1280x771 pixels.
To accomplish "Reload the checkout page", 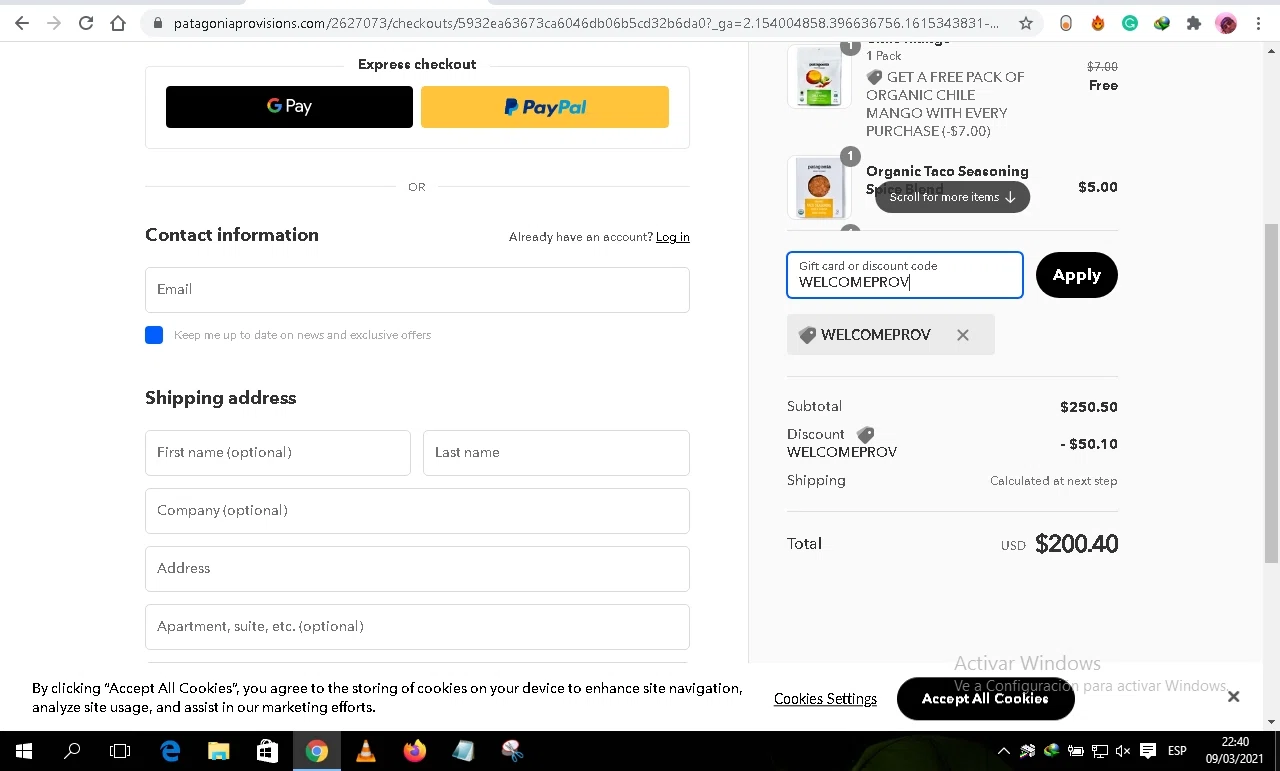I will (86, 23).
